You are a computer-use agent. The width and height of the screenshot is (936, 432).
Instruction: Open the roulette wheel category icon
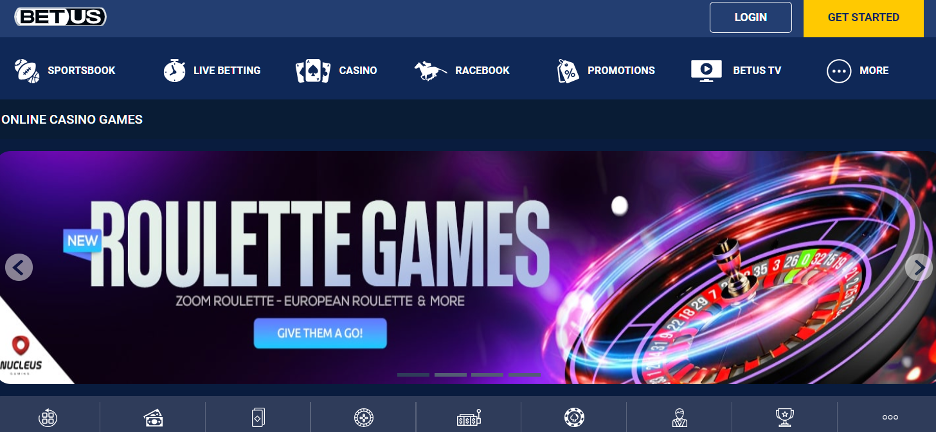364,418
